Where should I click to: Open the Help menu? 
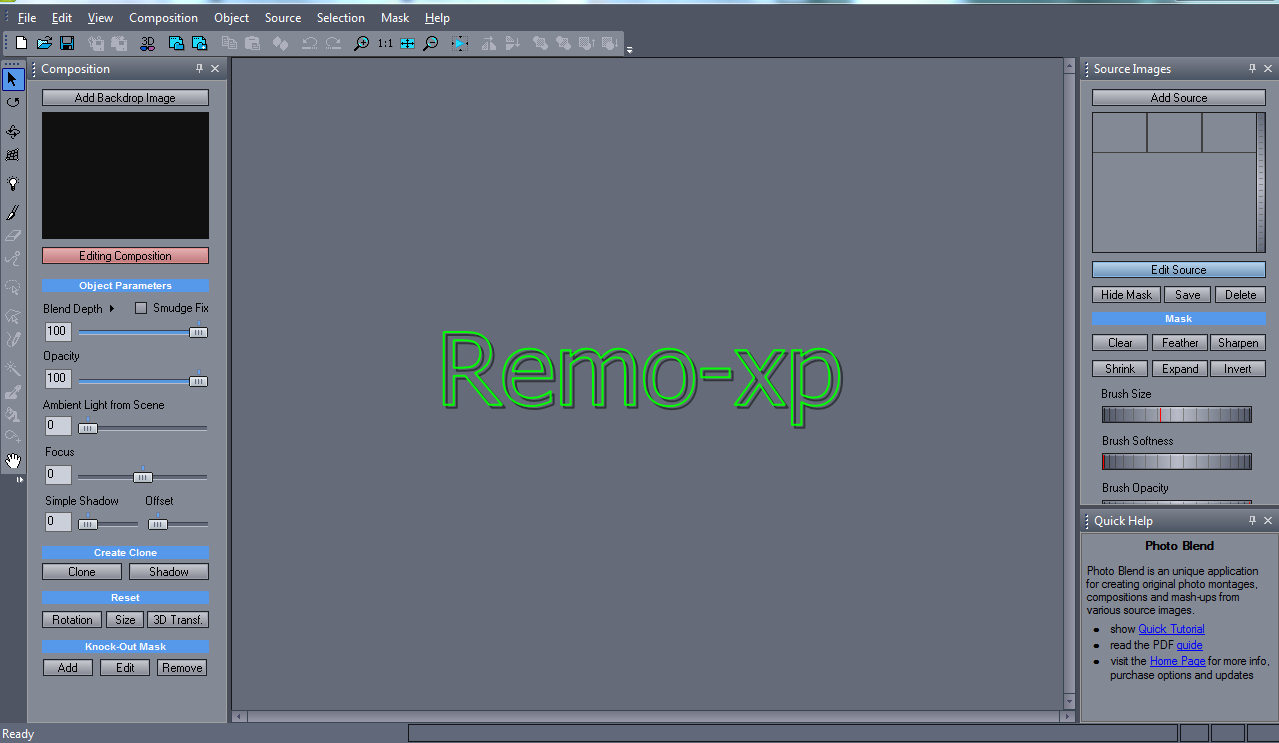pyautogui.click(x=437, y=18)
